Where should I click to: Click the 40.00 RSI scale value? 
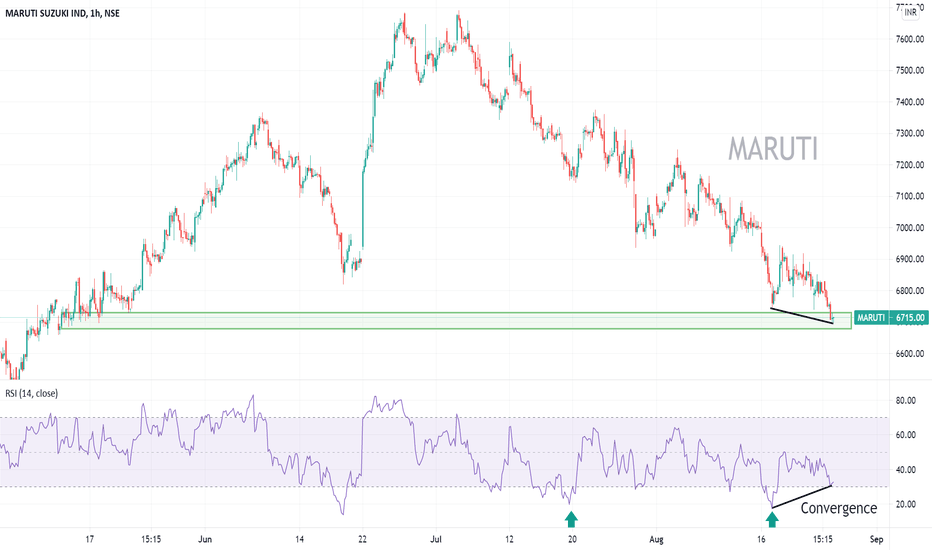point(905,470)
